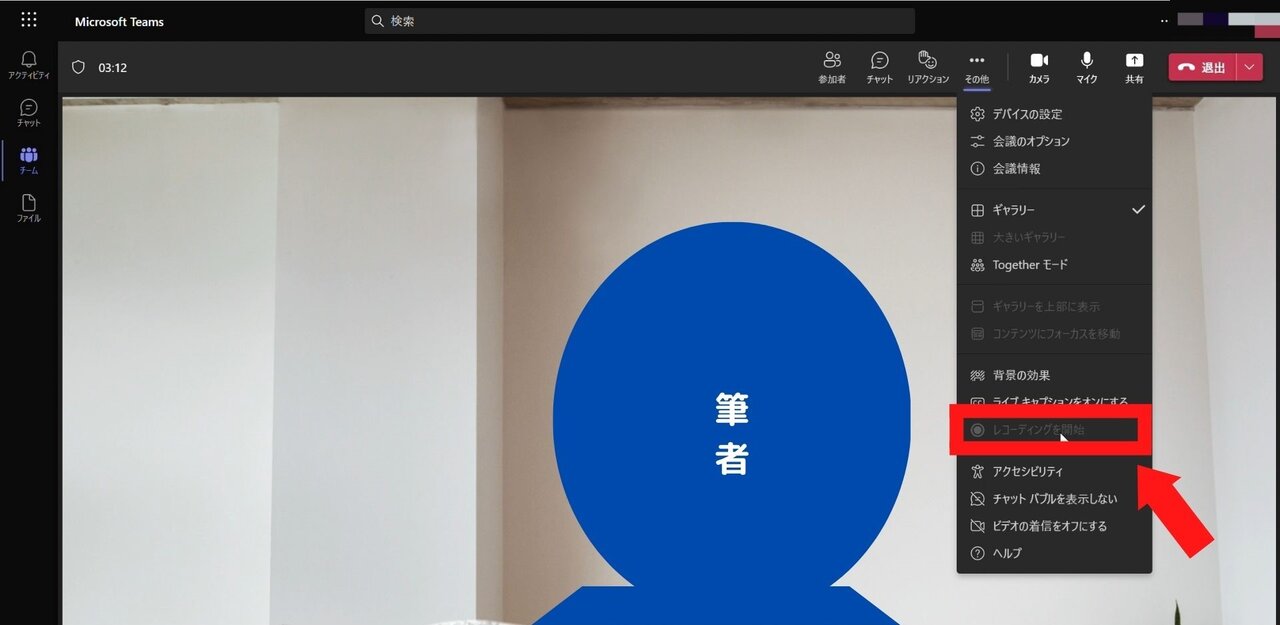The image size is (1280, 625).
Task: Open device settings (デバイスの設定)
Action: (1054, 114)
